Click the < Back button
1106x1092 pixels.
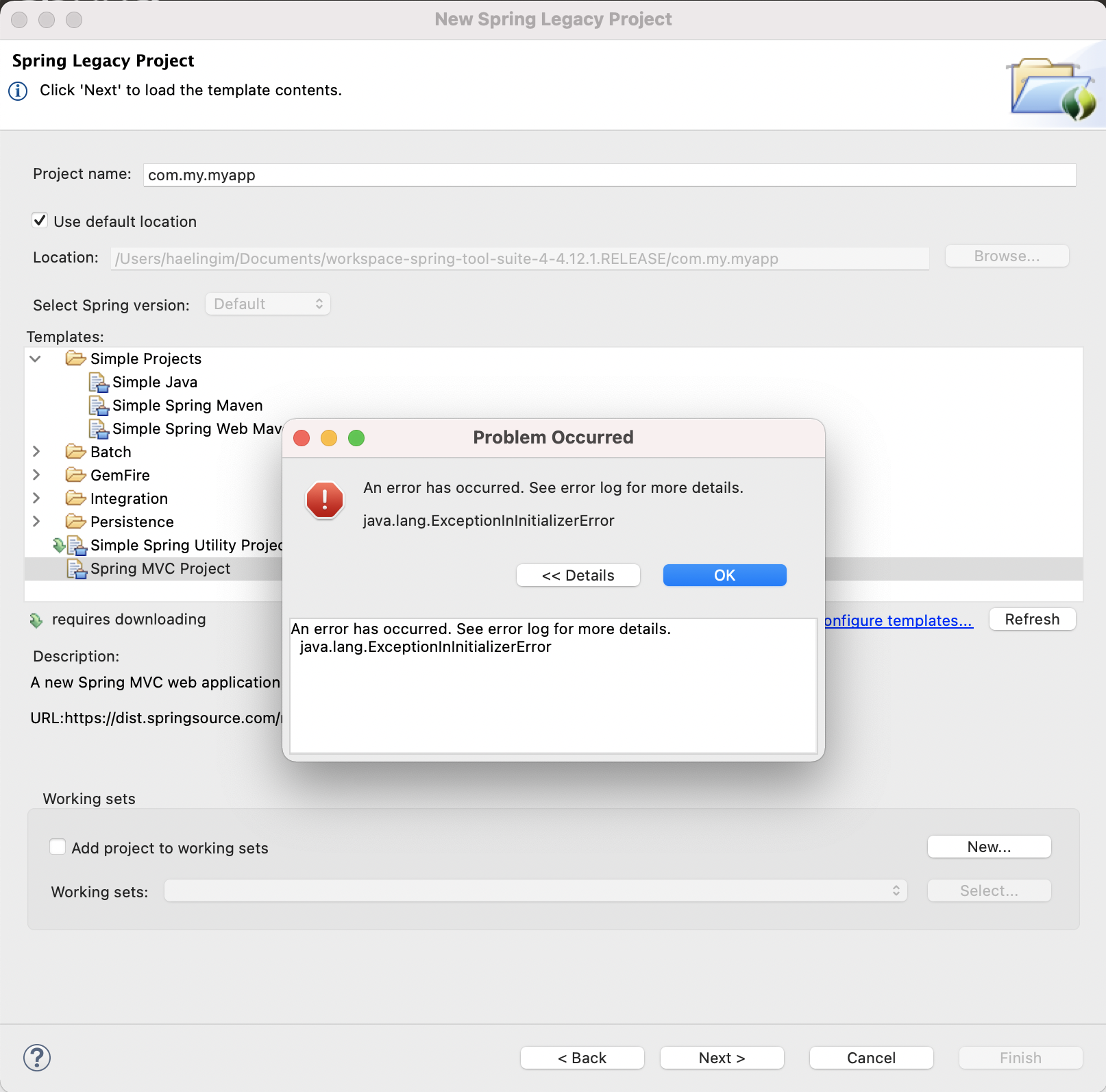(x=582, y=1058)
